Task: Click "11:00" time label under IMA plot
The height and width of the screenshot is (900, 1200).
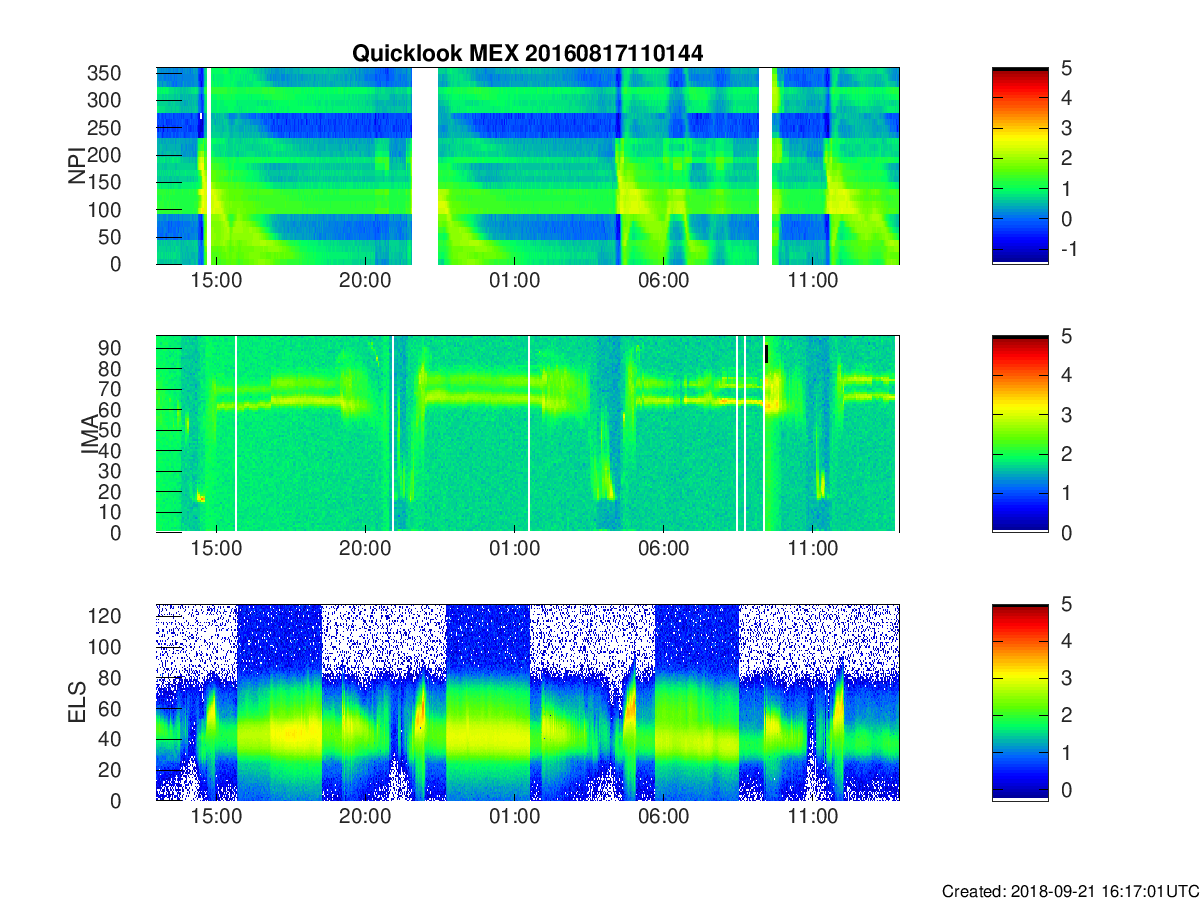Action: 813,549
